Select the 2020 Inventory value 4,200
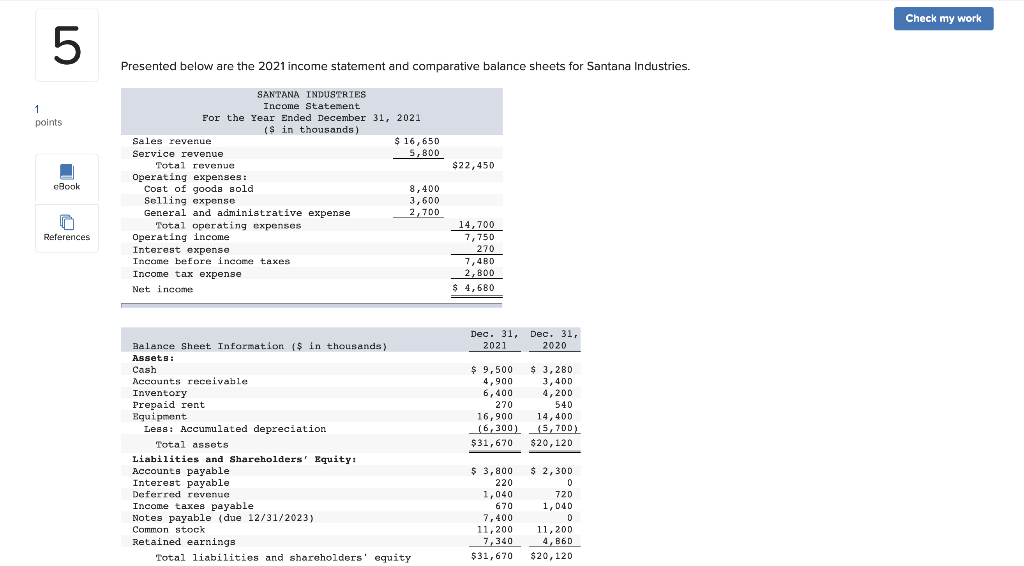The width and height of the screenshot is (1024, 566). coord(558,393)
